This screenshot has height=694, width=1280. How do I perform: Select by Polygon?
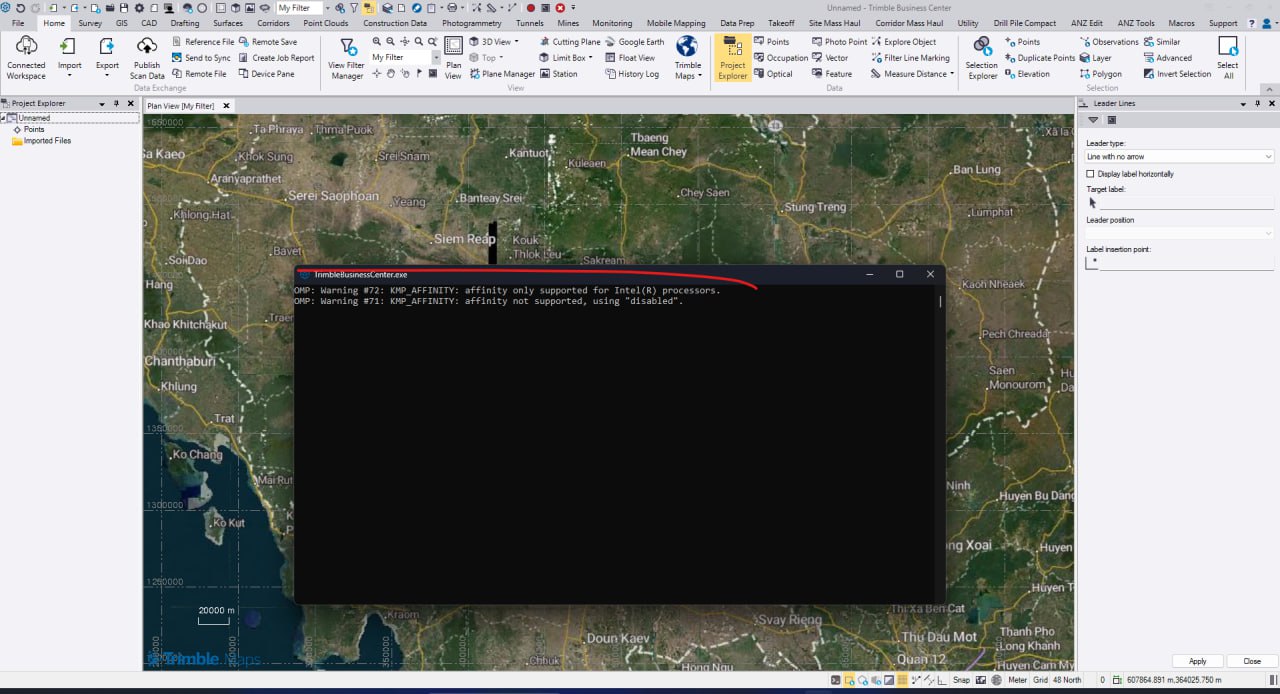pyautogui.click(x=1100, y=74)
